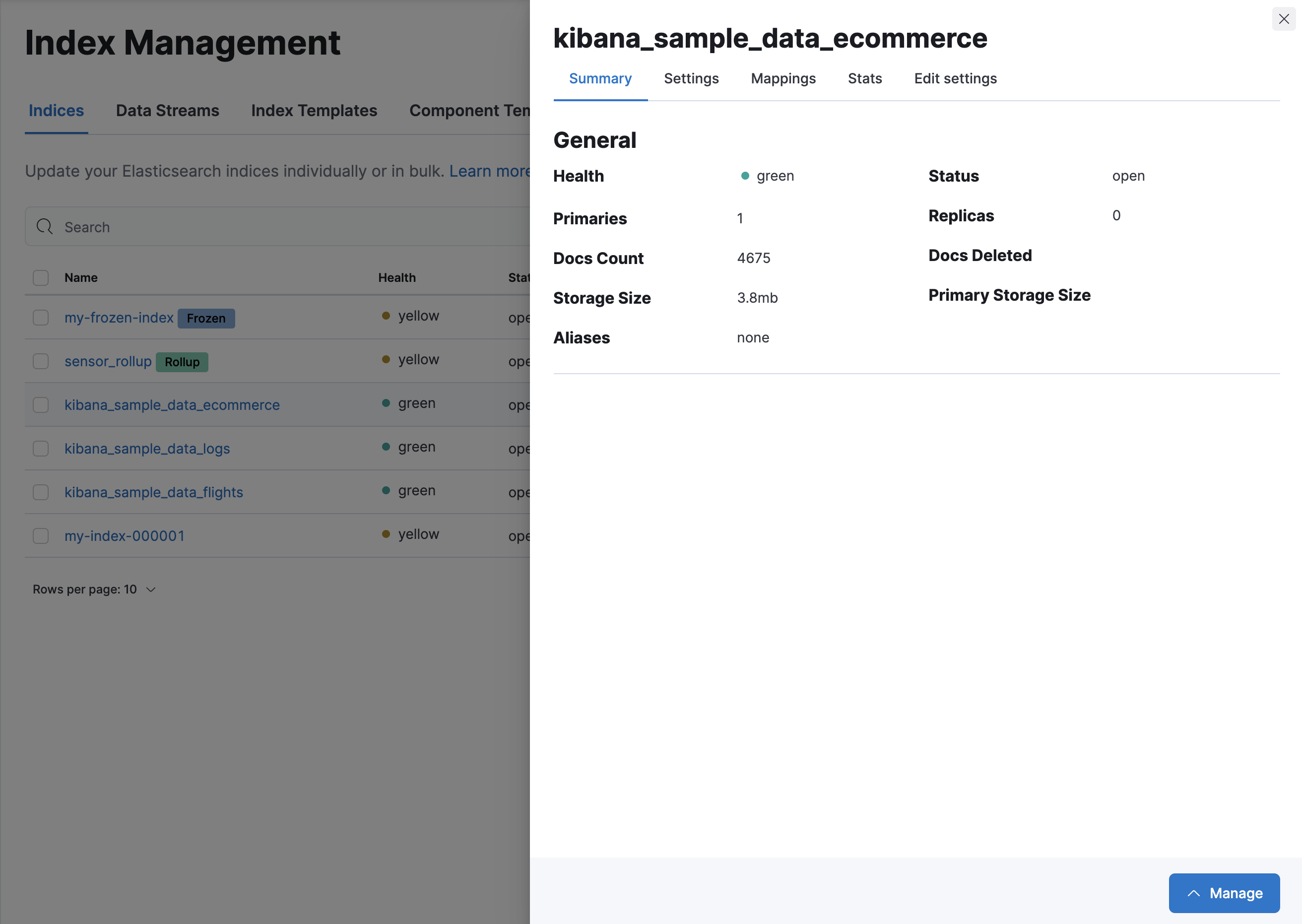Check the select-all checkbox in the table header

coord(40,278)
